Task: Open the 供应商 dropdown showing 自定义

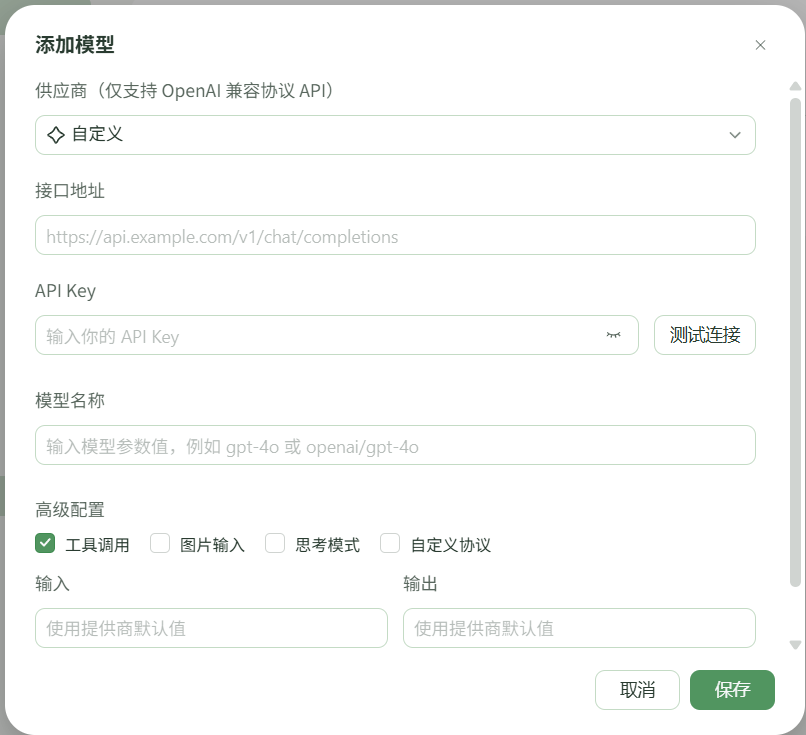Action: pos(395,135)
